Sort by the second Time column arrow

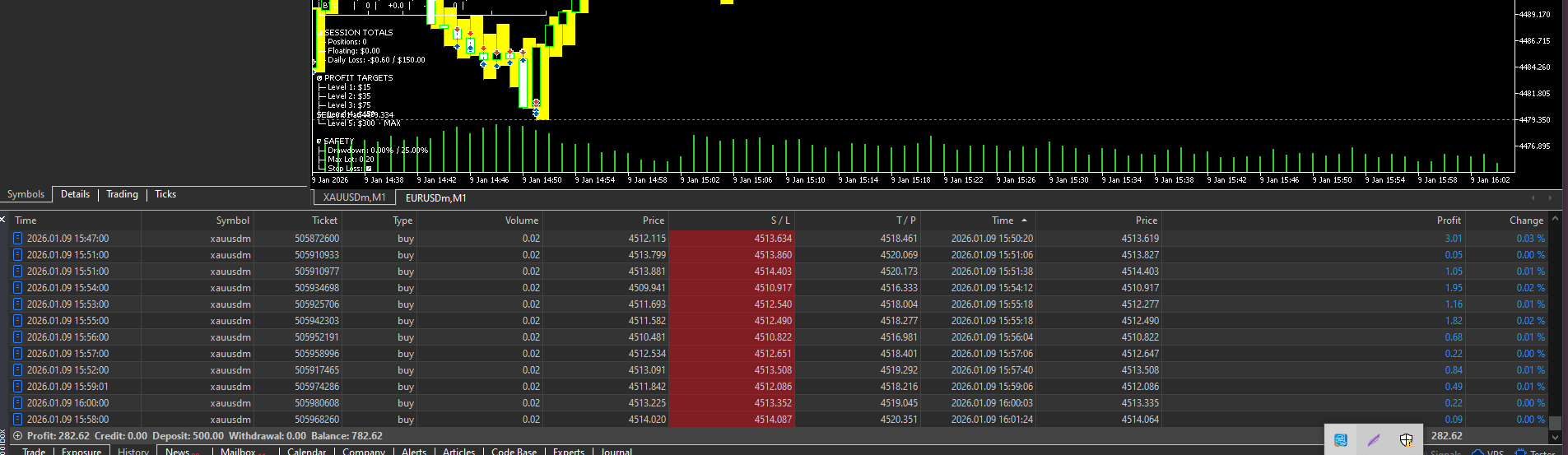pyautogui.click(x=1024, y=221)
